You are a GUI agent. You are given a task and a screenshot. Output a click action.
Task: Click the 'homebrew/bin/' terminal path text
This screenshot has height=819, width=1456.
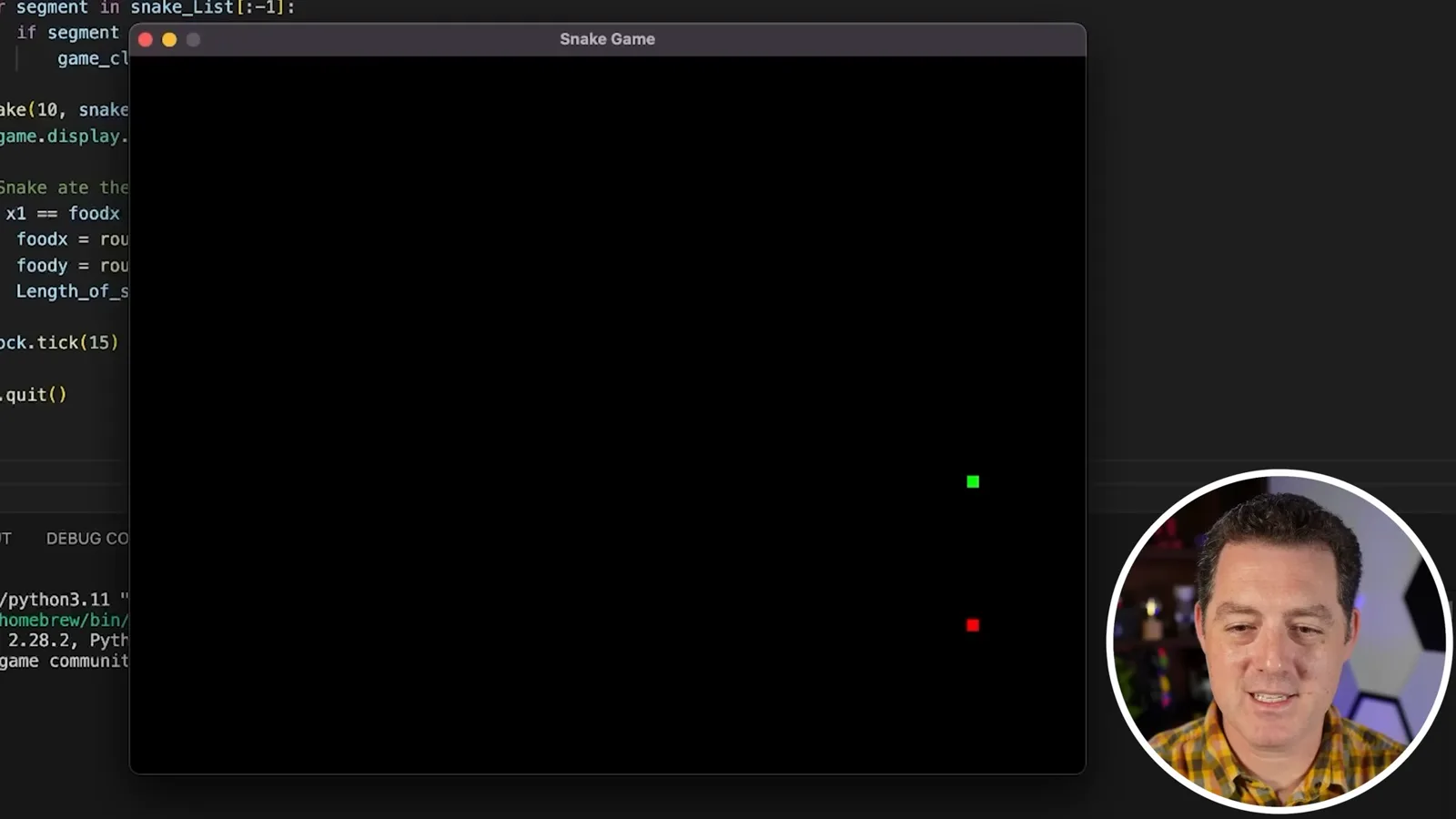pyautogui.click(x=65, y=620)
